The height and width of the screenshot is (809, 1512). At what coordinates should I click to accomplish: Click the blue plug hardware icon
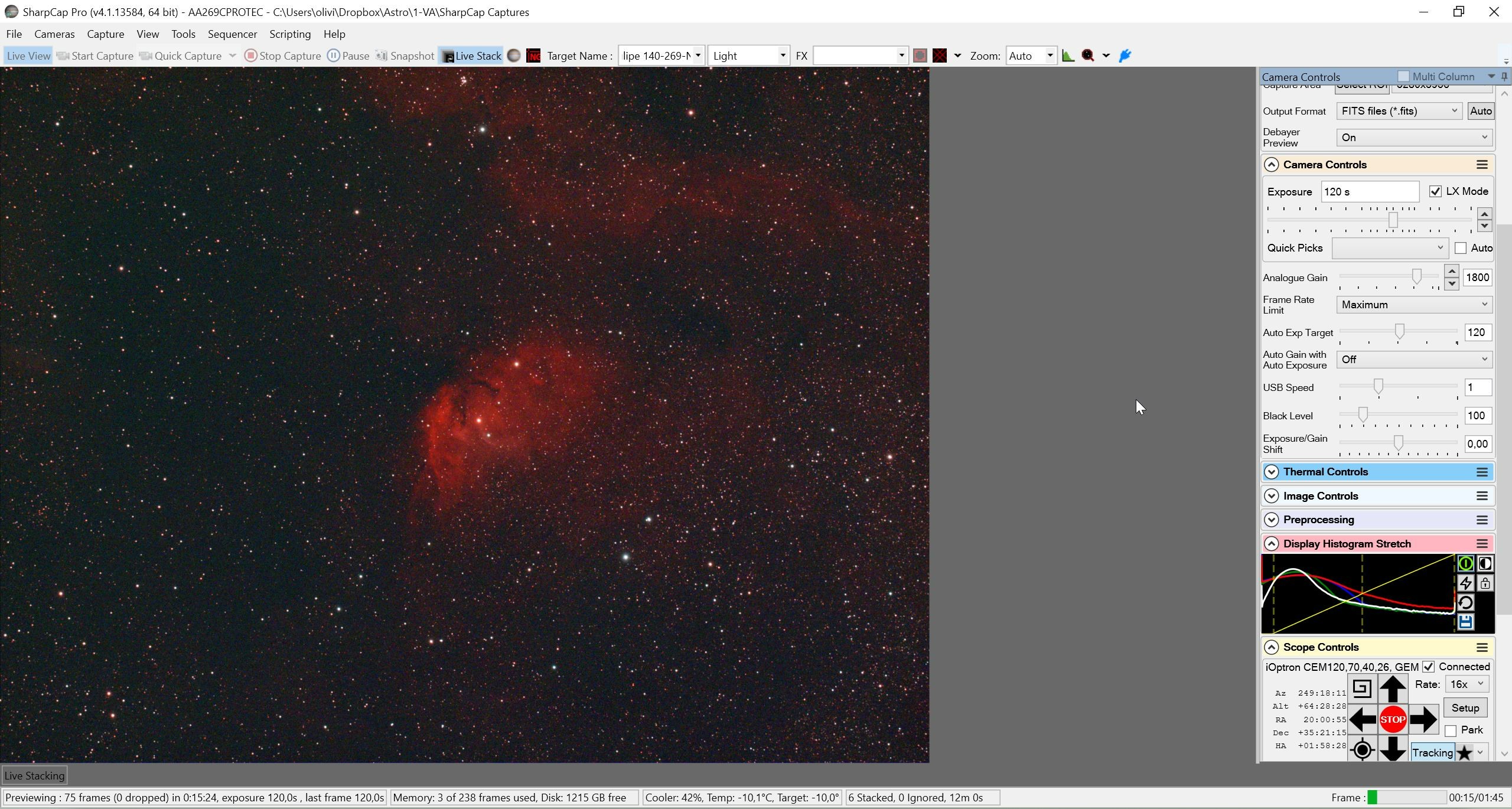tap(1125, 56)
